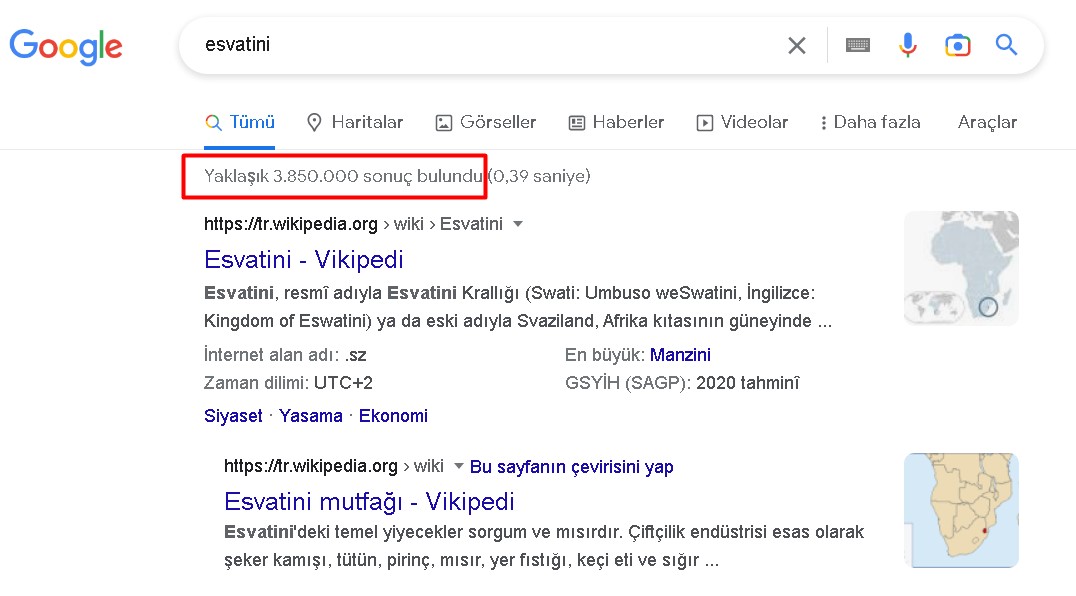
Task: Select the Tümü tab
Action: (239, 122)
